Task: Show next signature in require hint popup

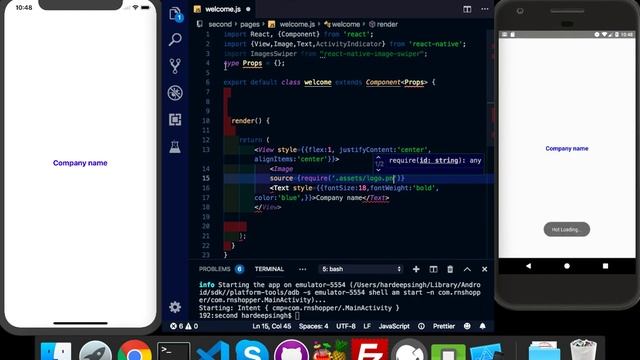Action: 378,171
